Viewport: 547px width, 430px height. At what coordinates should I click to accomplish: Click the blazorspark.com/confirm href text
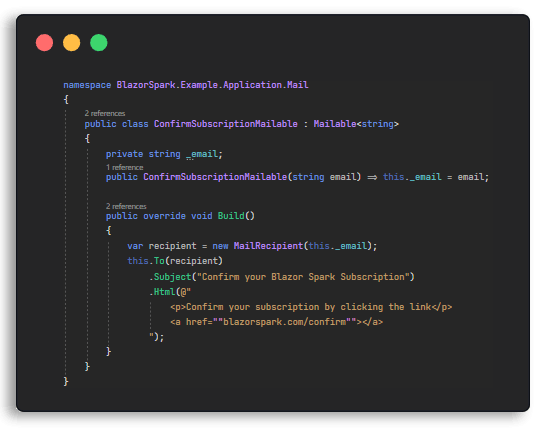(284, 322)
